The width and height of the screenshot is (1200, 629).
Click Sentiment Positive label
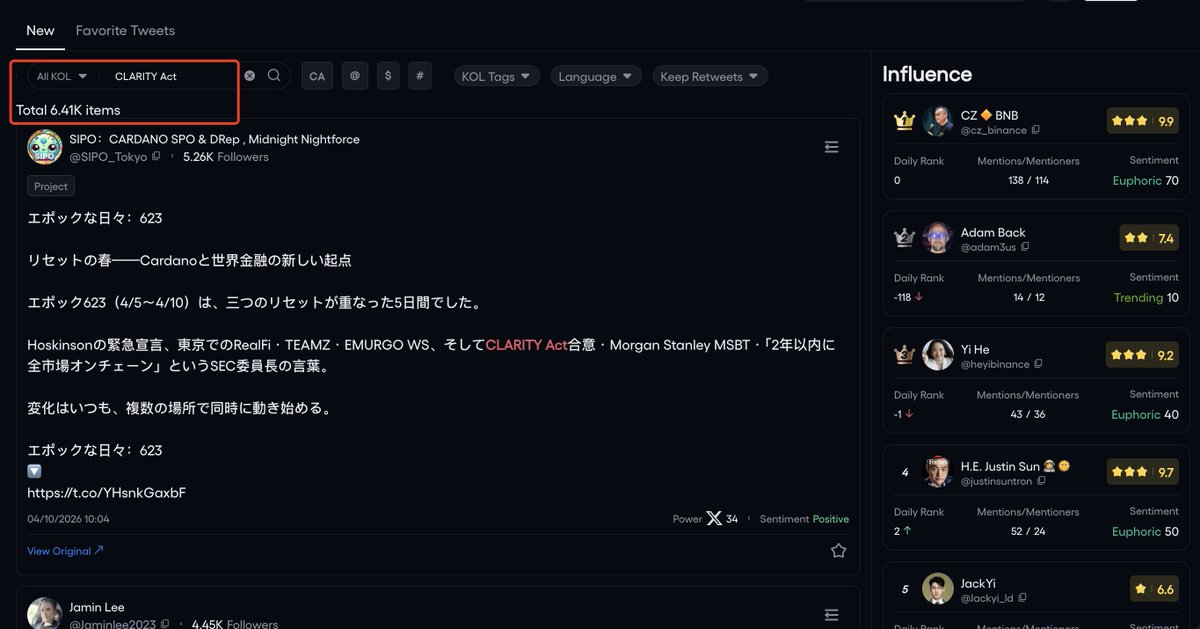[x=804, y=519]
